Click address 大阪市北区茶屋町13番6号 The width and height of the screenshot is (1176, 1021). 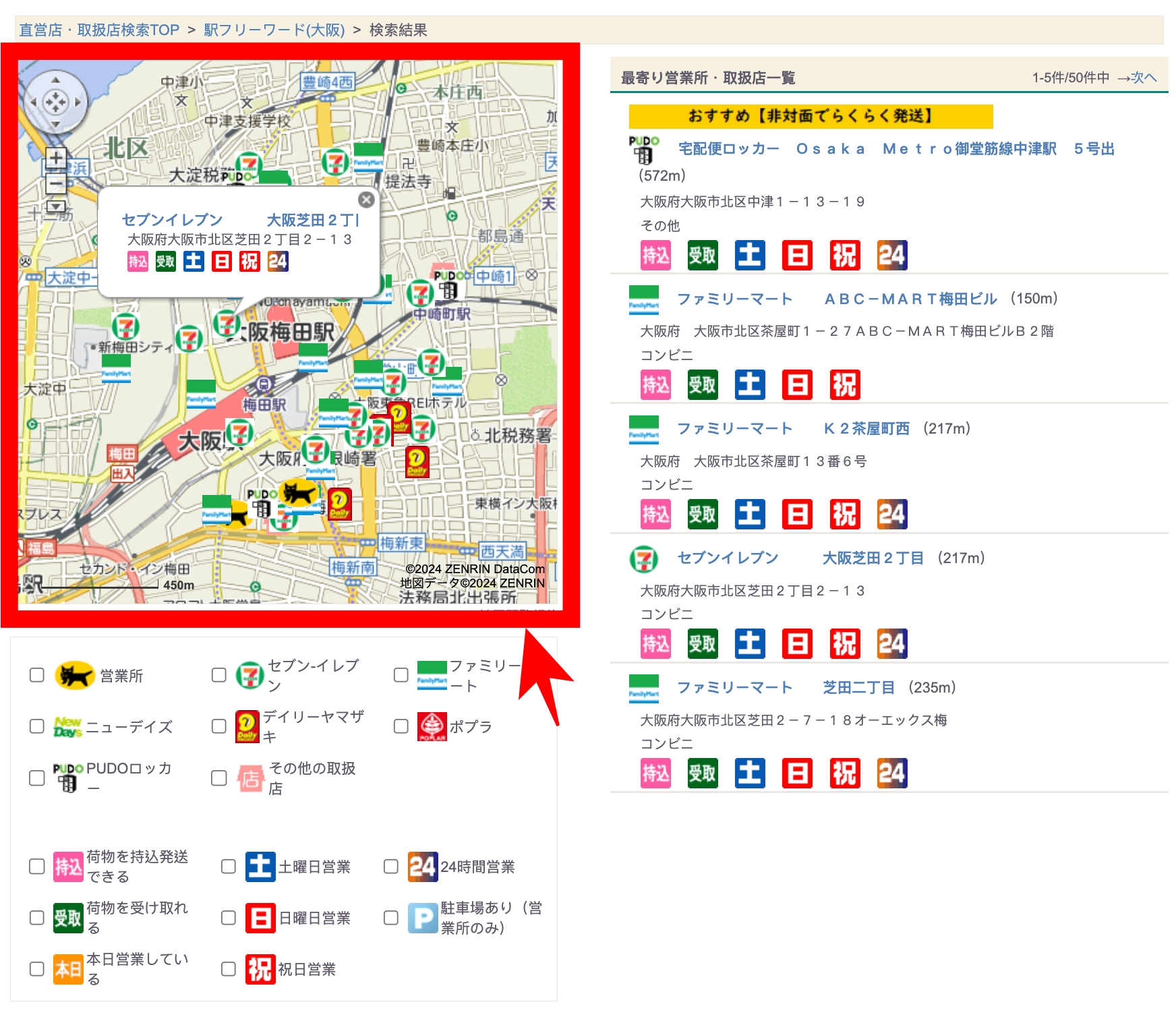click(753, 461)
